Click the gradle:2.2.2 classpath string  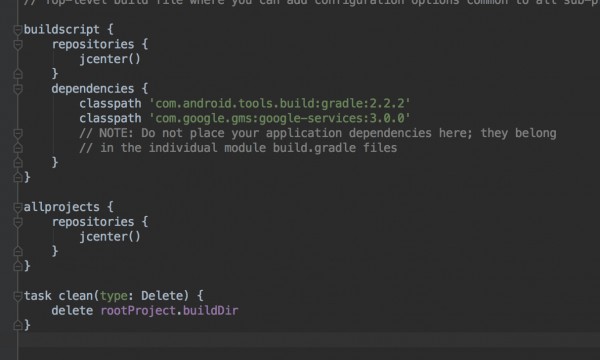[x=279, y=103]
